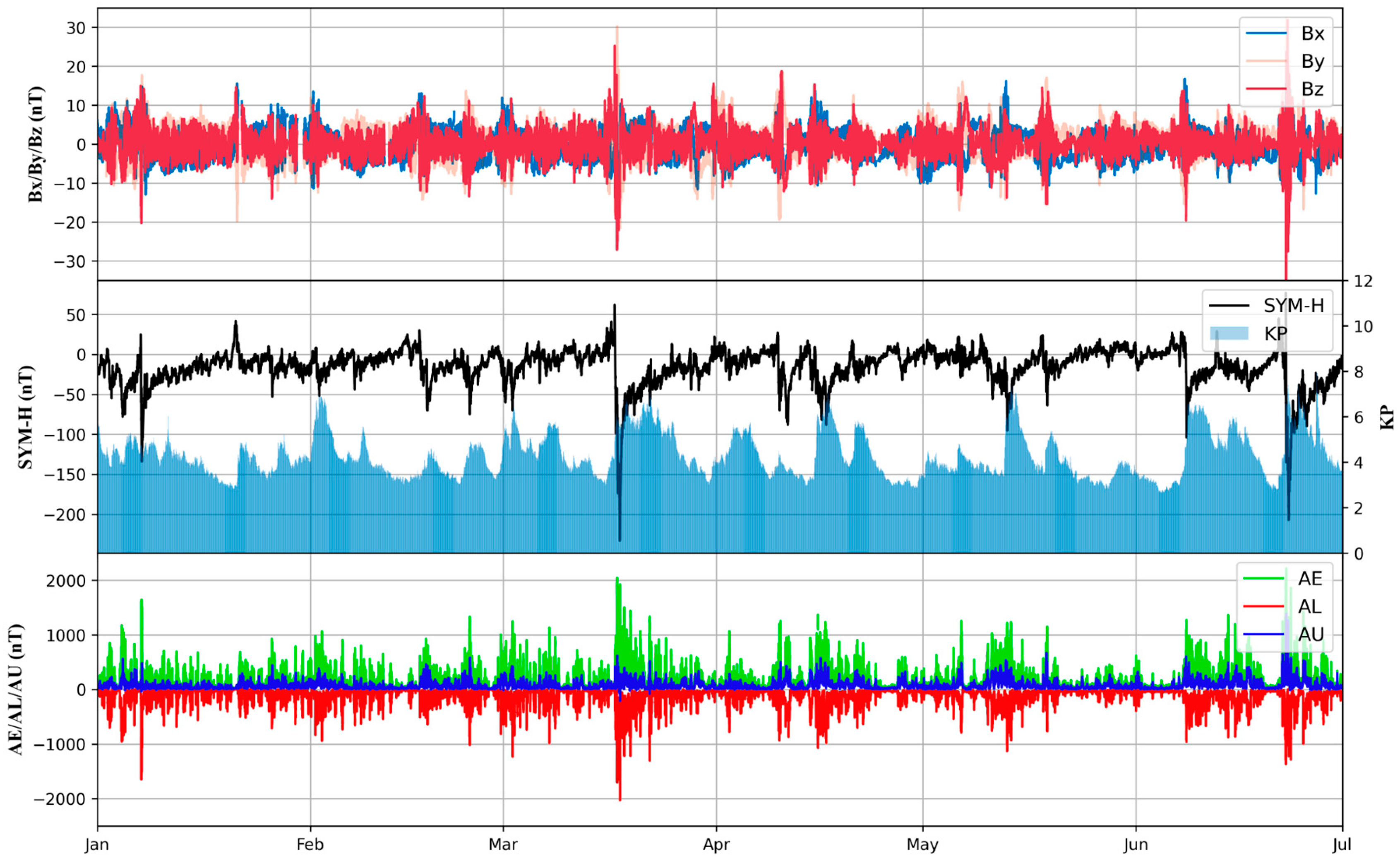This screenshot has height=860, width=1400.
Task: Click the Bx/By/Bz (nT) axis title
Action: (x=35, y=144)
